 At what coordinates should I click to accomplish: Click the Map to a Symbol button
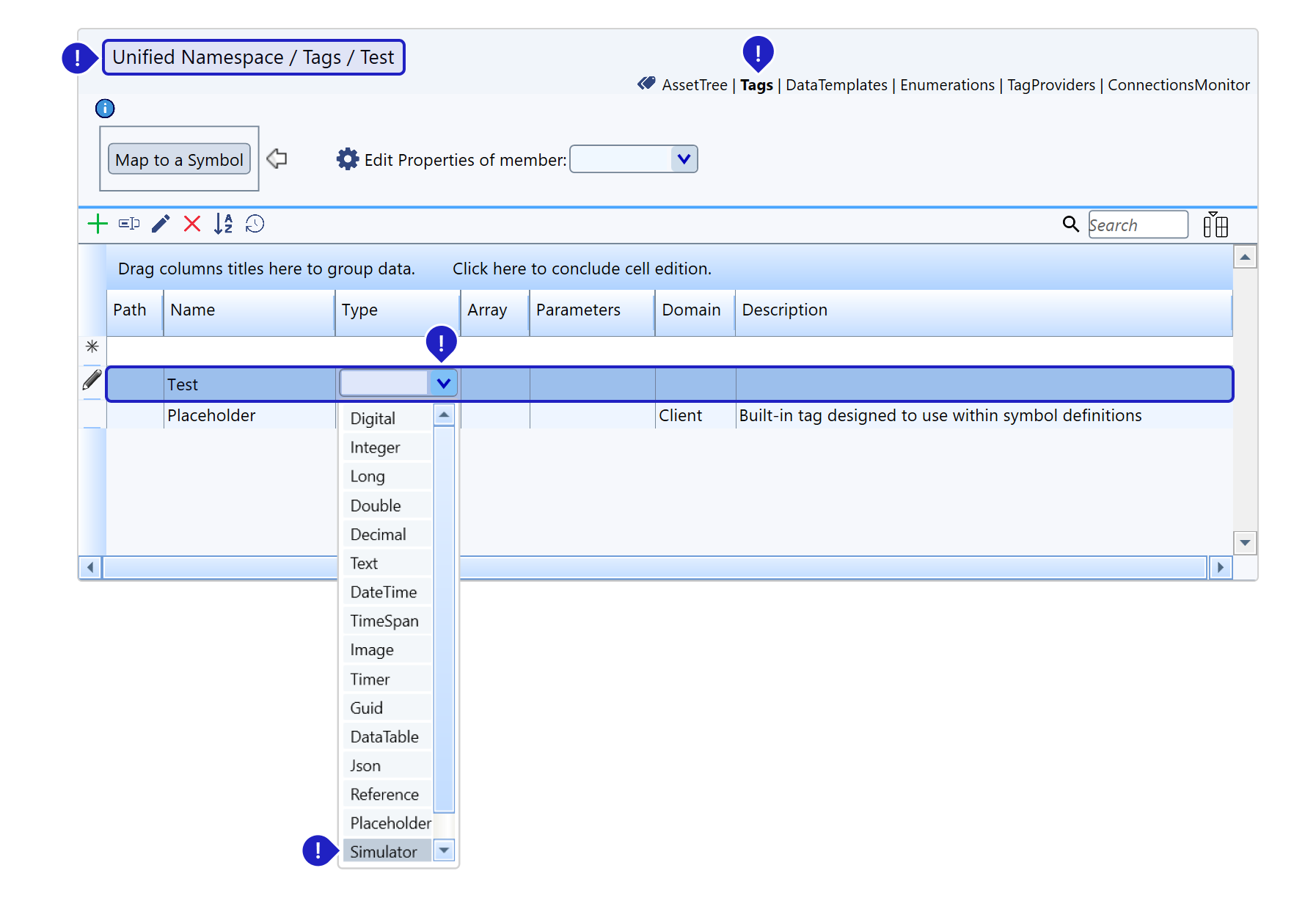(x=179, y=160)
